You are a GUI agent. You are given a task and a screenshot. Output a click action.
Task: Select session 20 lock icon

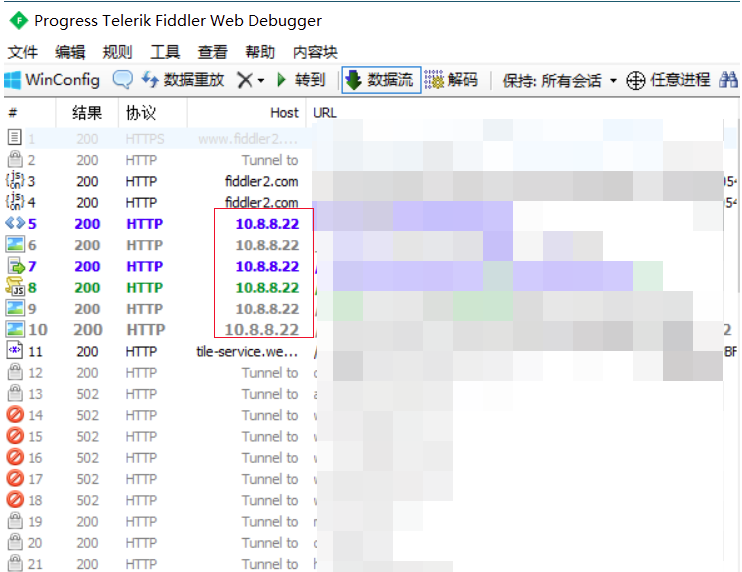15,542
